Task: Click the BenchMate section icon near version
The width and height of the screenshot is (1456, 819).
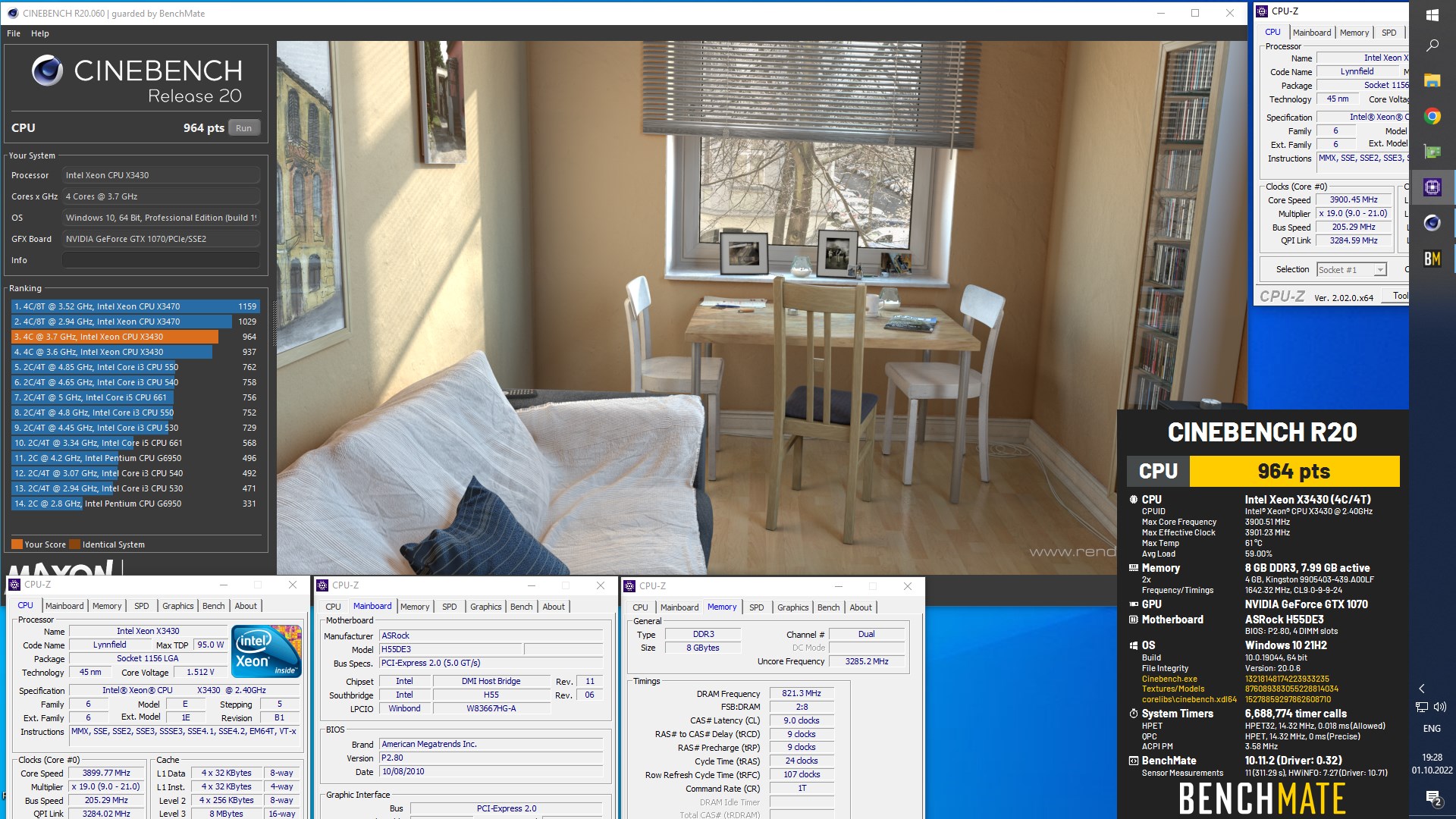Action: 1134,761
